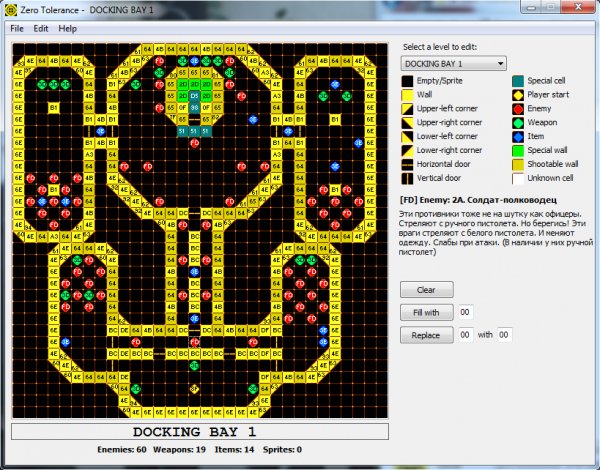
Task: Select the Lower-right corner tile icon
Action: click(x=407, y=150)
